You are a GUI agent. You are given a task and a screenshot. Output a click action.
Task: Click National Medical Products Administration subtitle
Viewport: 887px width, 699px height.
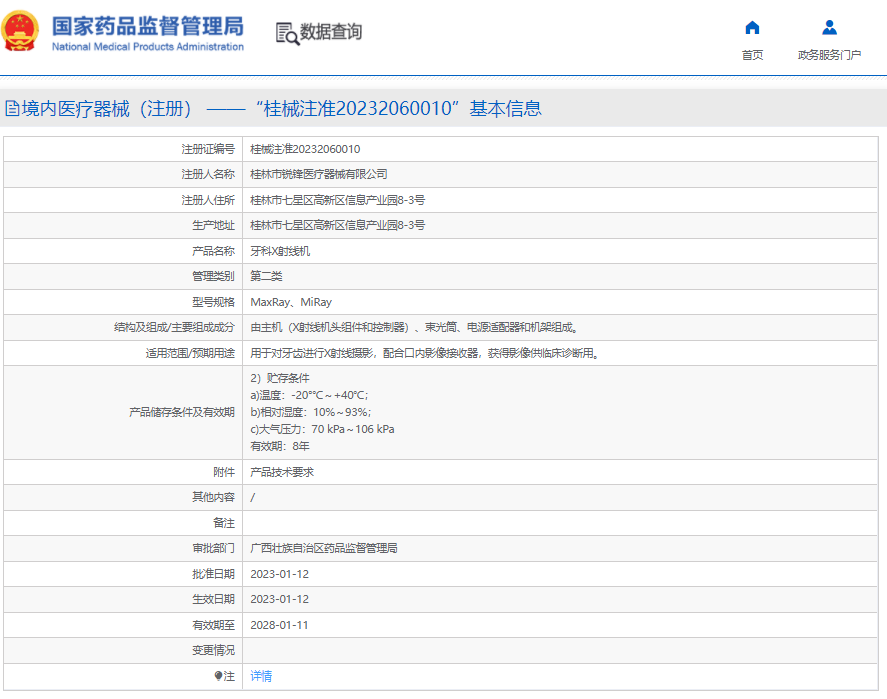tap(148, 47)
